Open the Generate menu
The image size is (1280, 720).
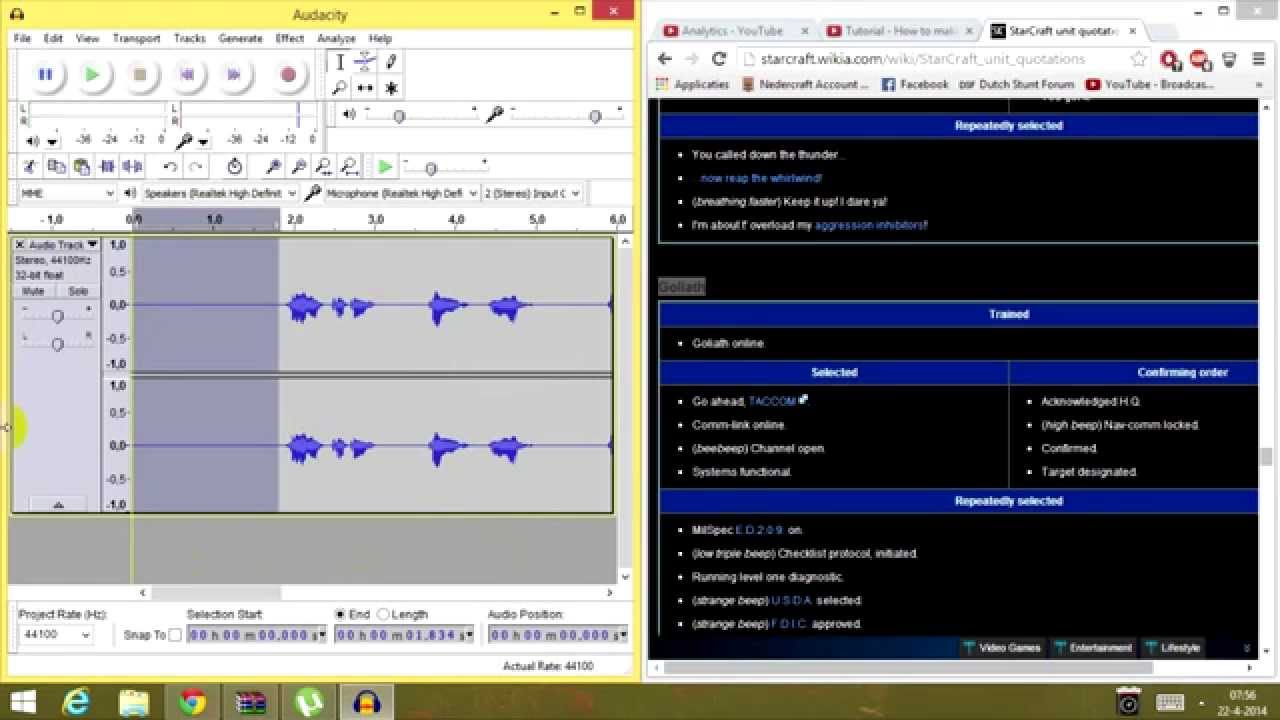tap(241, 38)
